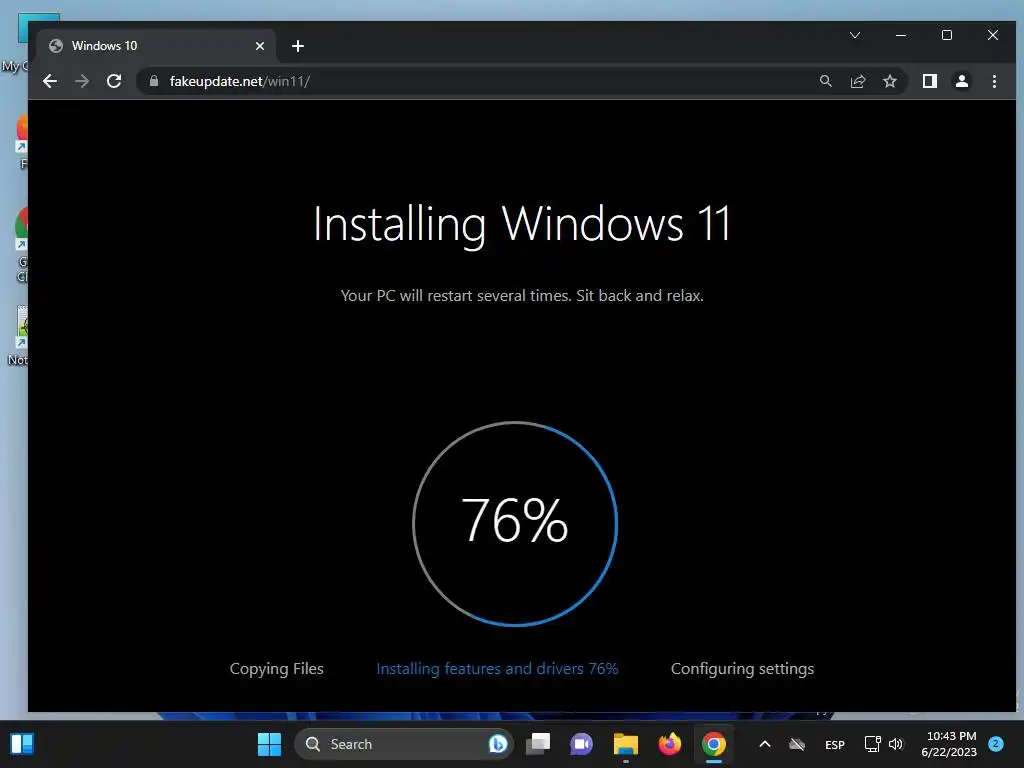Open the volume speaker icon
This screenshot has width=1024, height=768.
point(896,744)
